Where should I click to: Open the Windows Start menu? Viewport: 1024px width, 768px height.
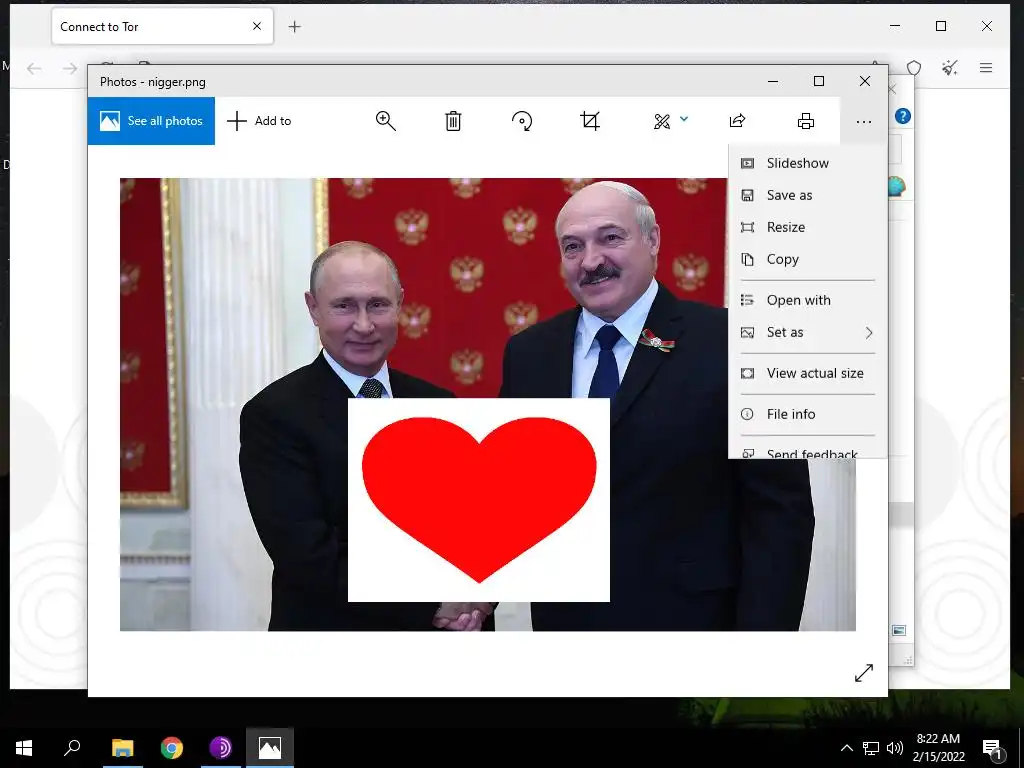[24, 748]
